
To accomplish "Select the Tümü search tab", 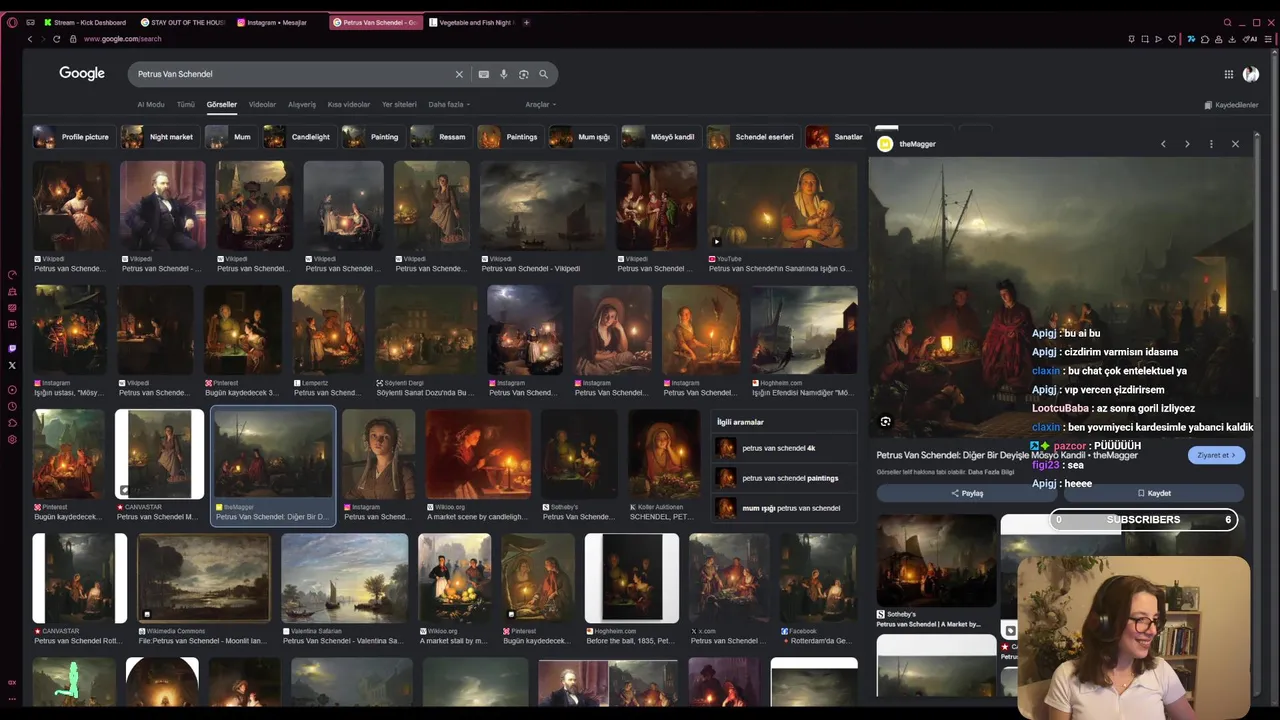I will 186,104.
